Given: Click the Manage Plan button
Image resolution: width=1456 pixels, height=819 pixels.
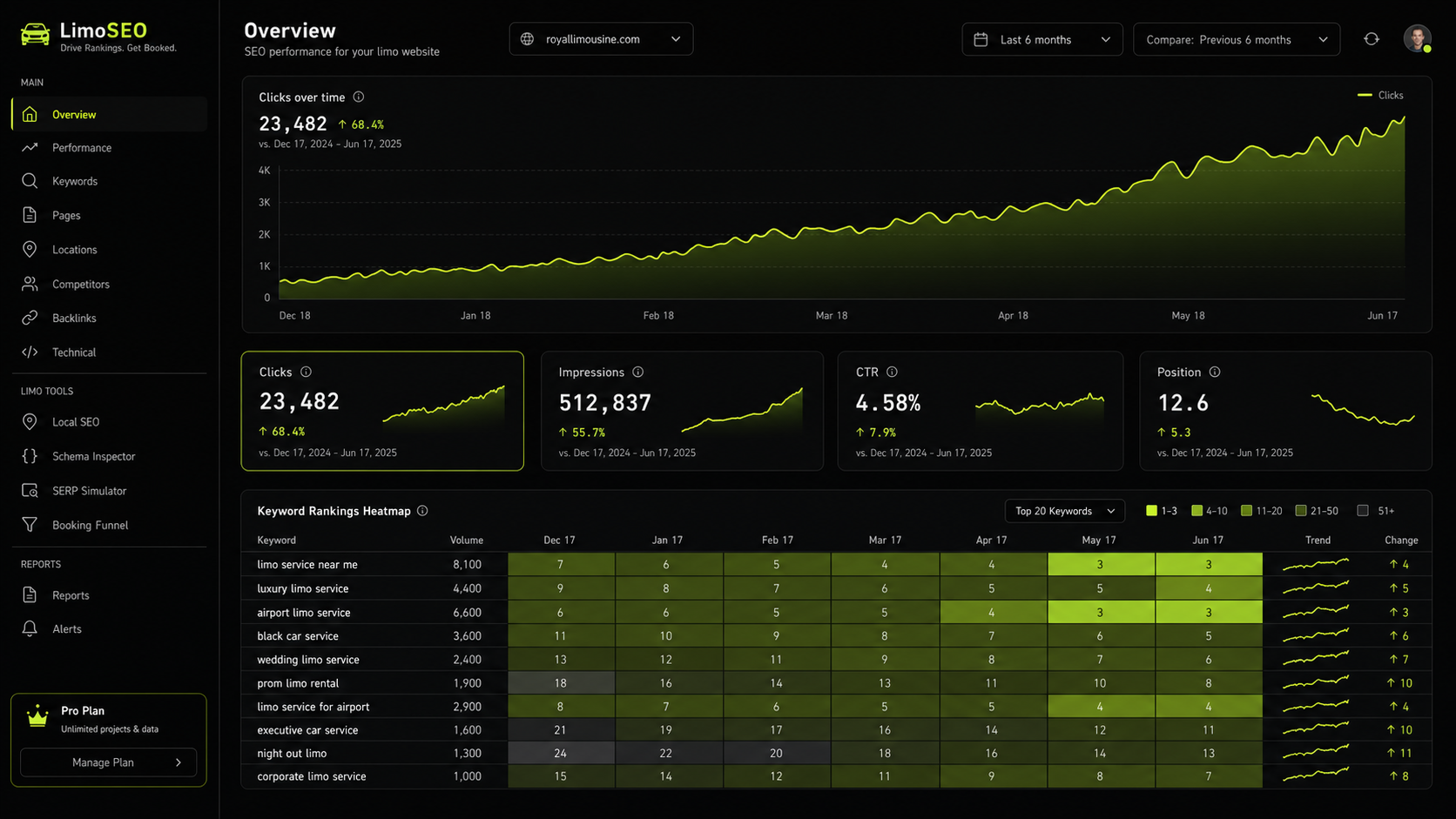Looking at the screenshot, I should click(x=109, y=762).
